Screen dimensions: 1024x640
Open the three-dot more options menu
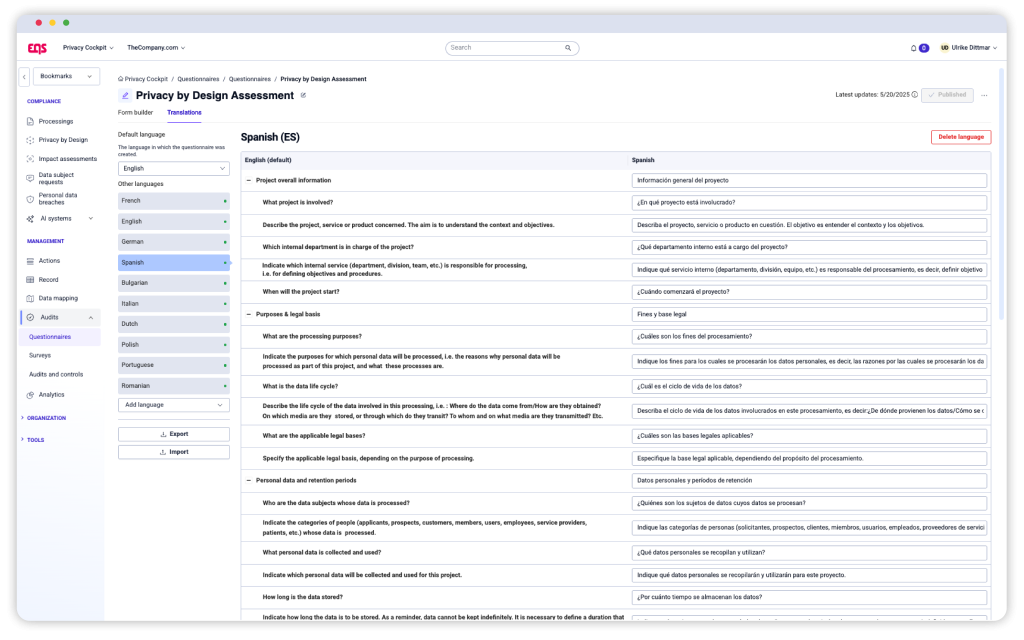984,95
